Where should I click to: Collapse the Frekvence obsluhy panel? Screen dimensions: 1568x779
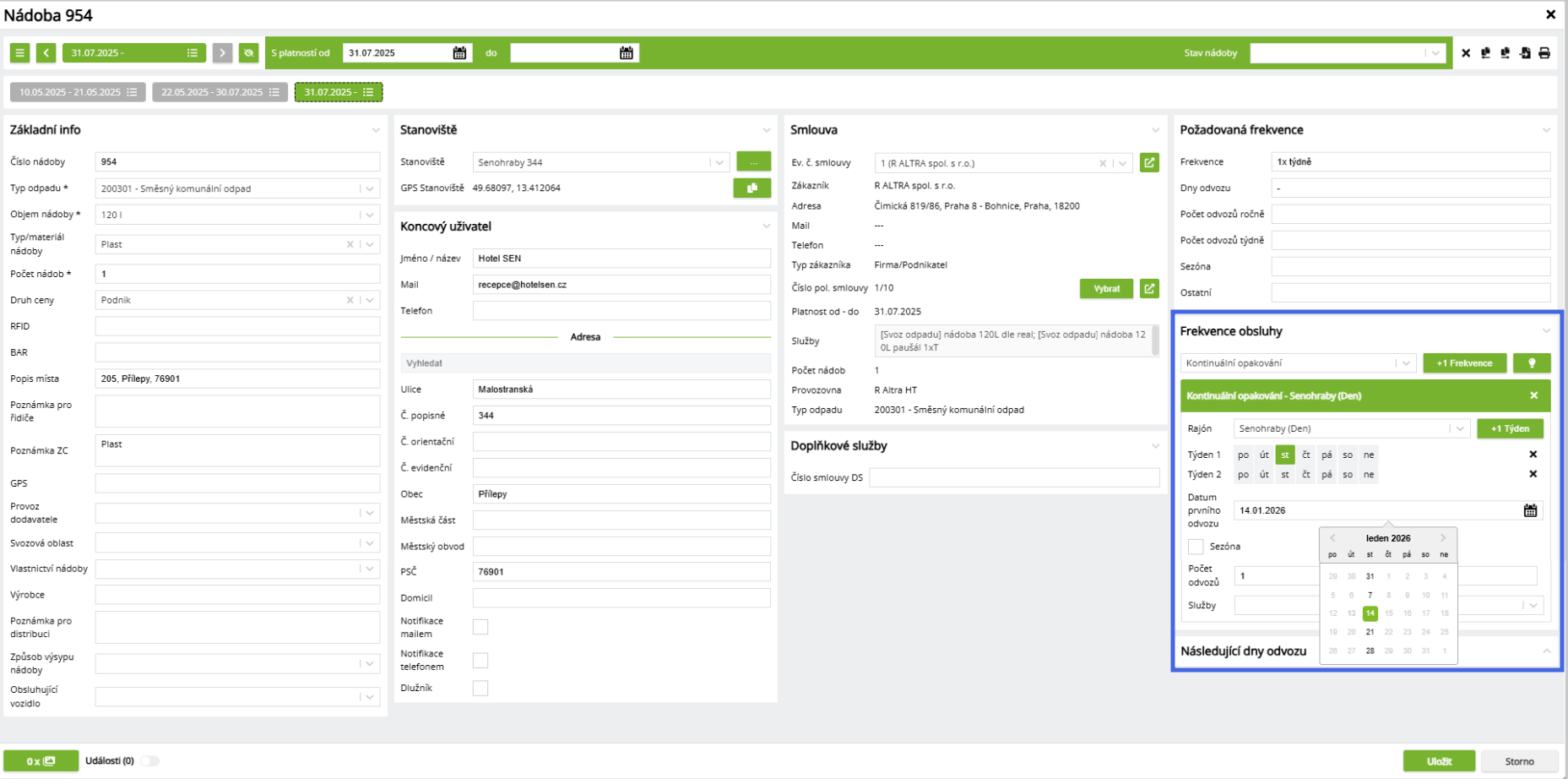tap(1546, 331)
